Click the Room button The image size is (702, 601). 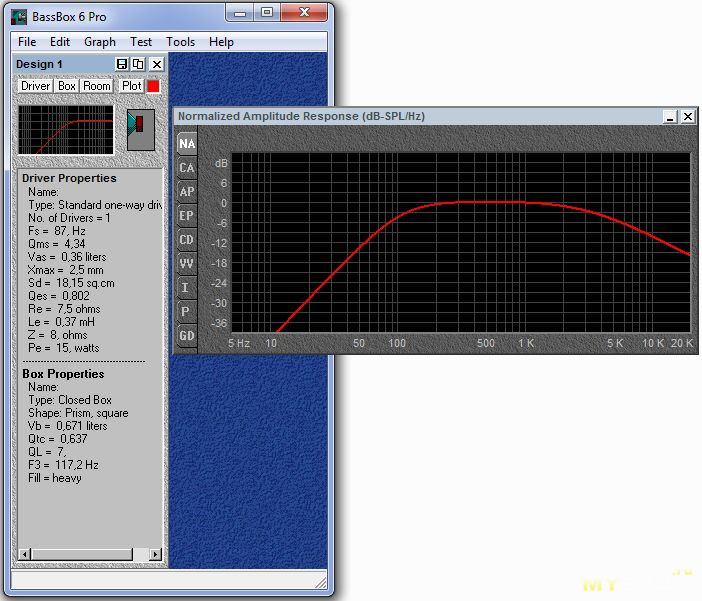click(97, 86)
